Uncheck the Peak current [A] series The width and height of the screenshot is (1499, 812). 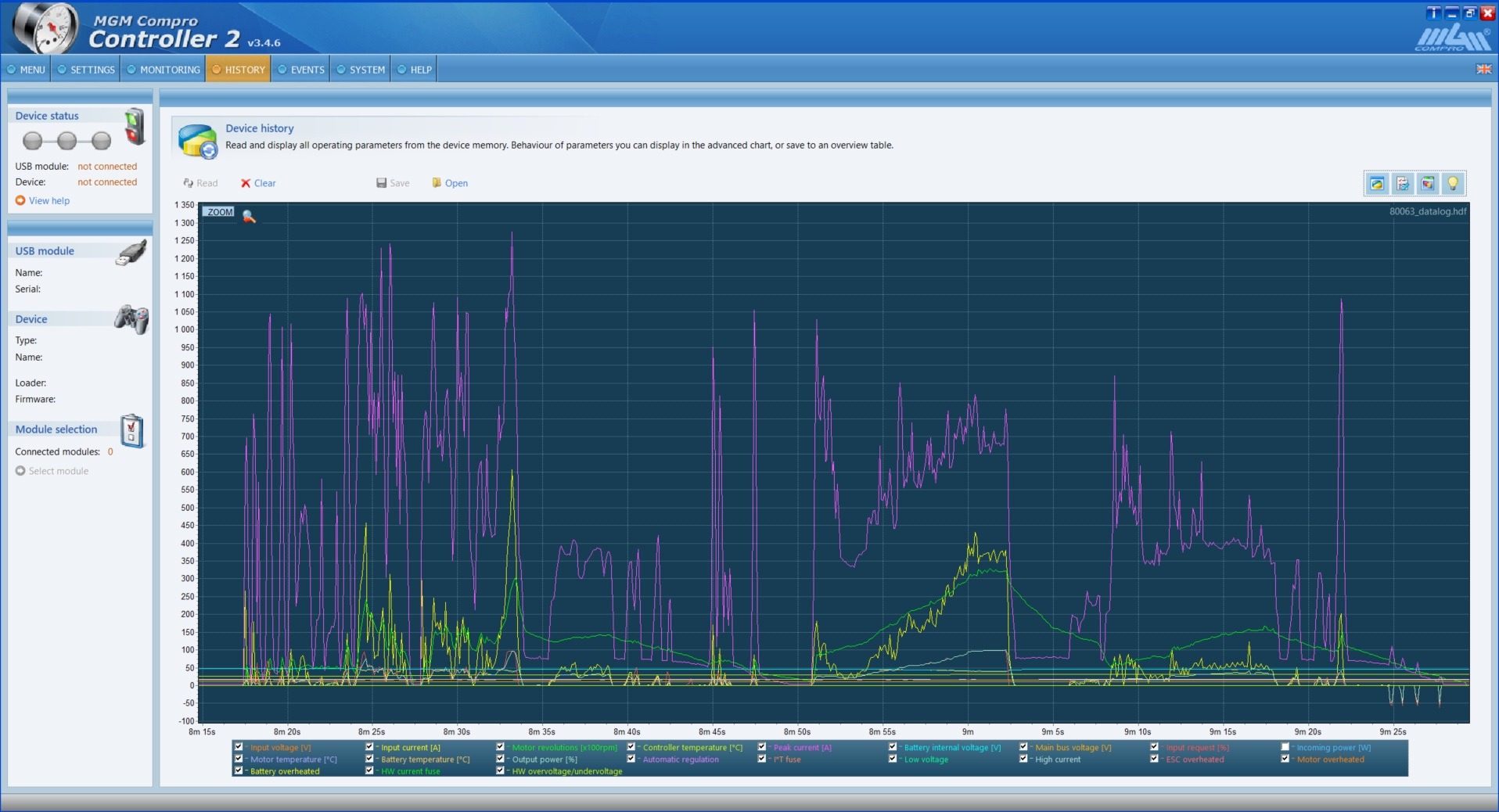coord(762,747)
